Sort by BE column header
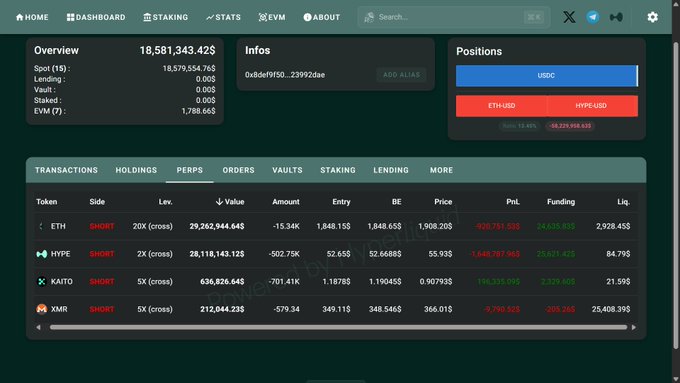 (396, 202)
